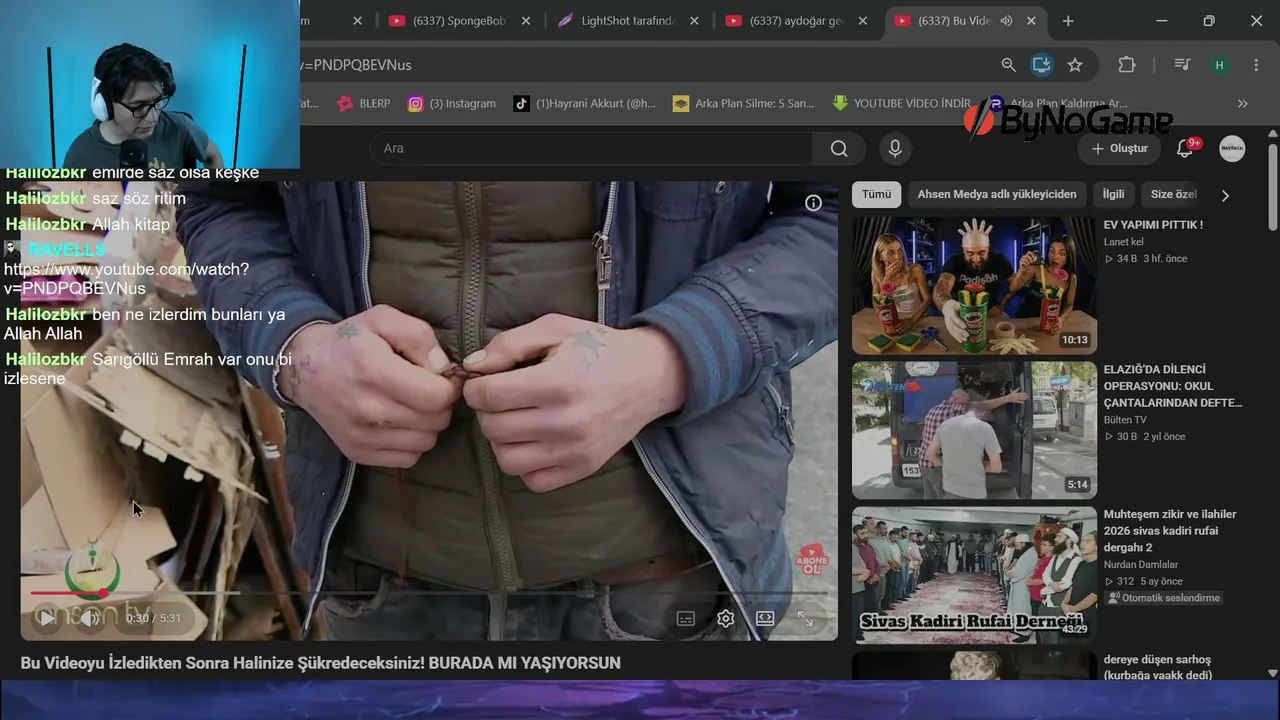Click the YouTube page vertical scrollbar
Image resolution: width=1280 pixels, height=720 pixels.
tap(1272, 188)
